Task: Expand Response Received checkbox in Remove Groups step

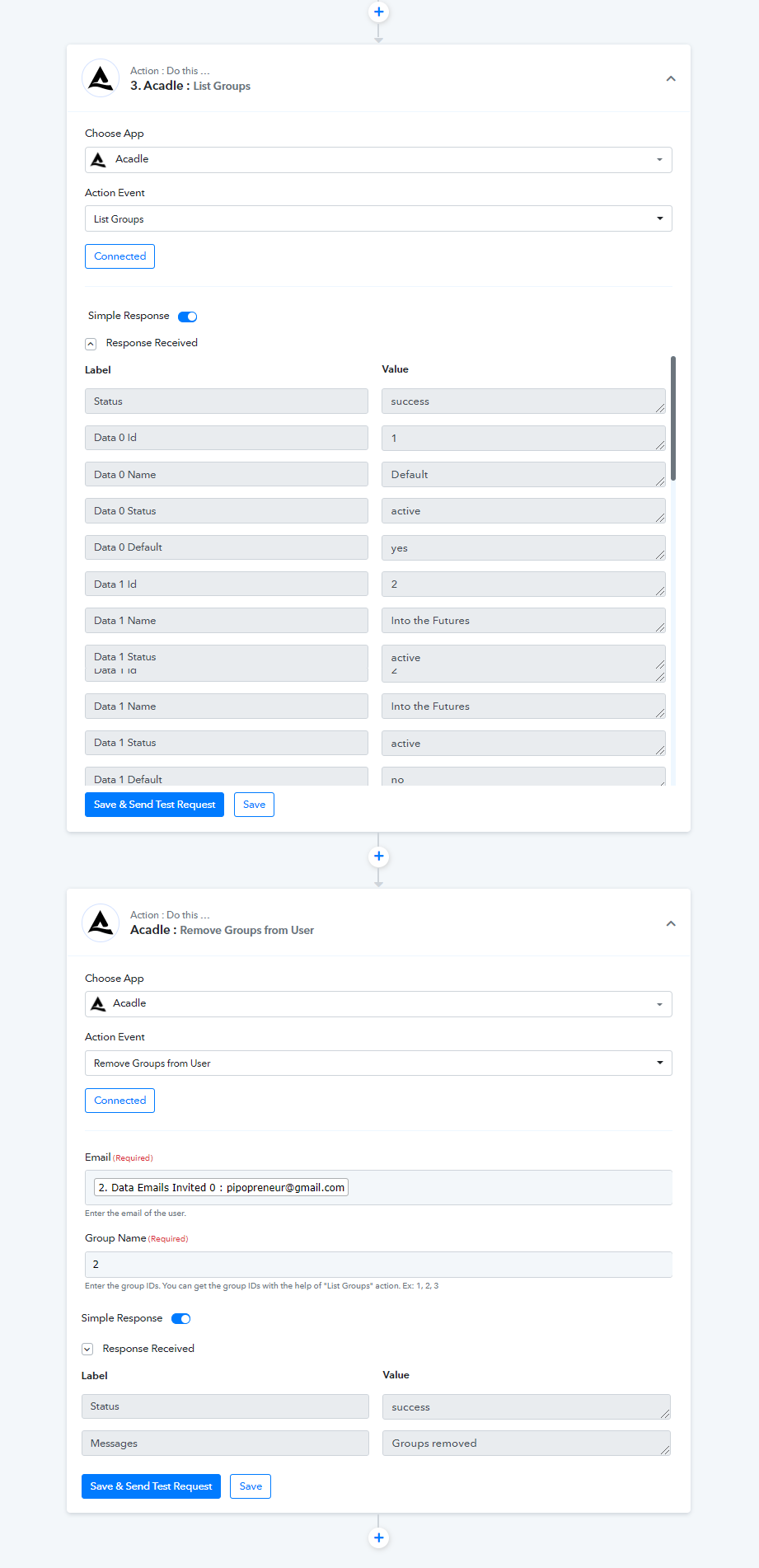Action: click(x=87, y=1350)
